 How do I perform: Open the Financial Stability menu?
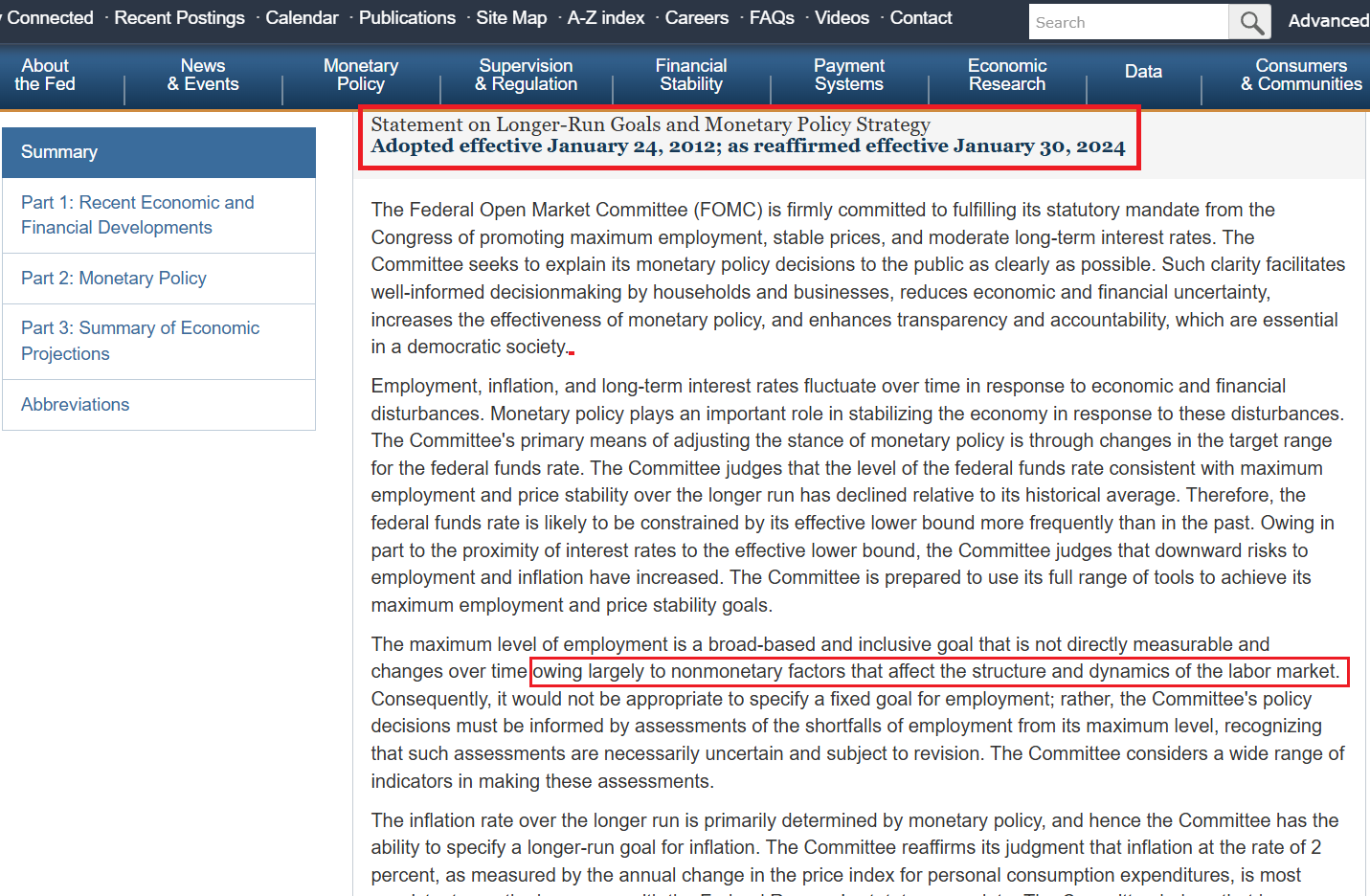[x=691, y=75]
